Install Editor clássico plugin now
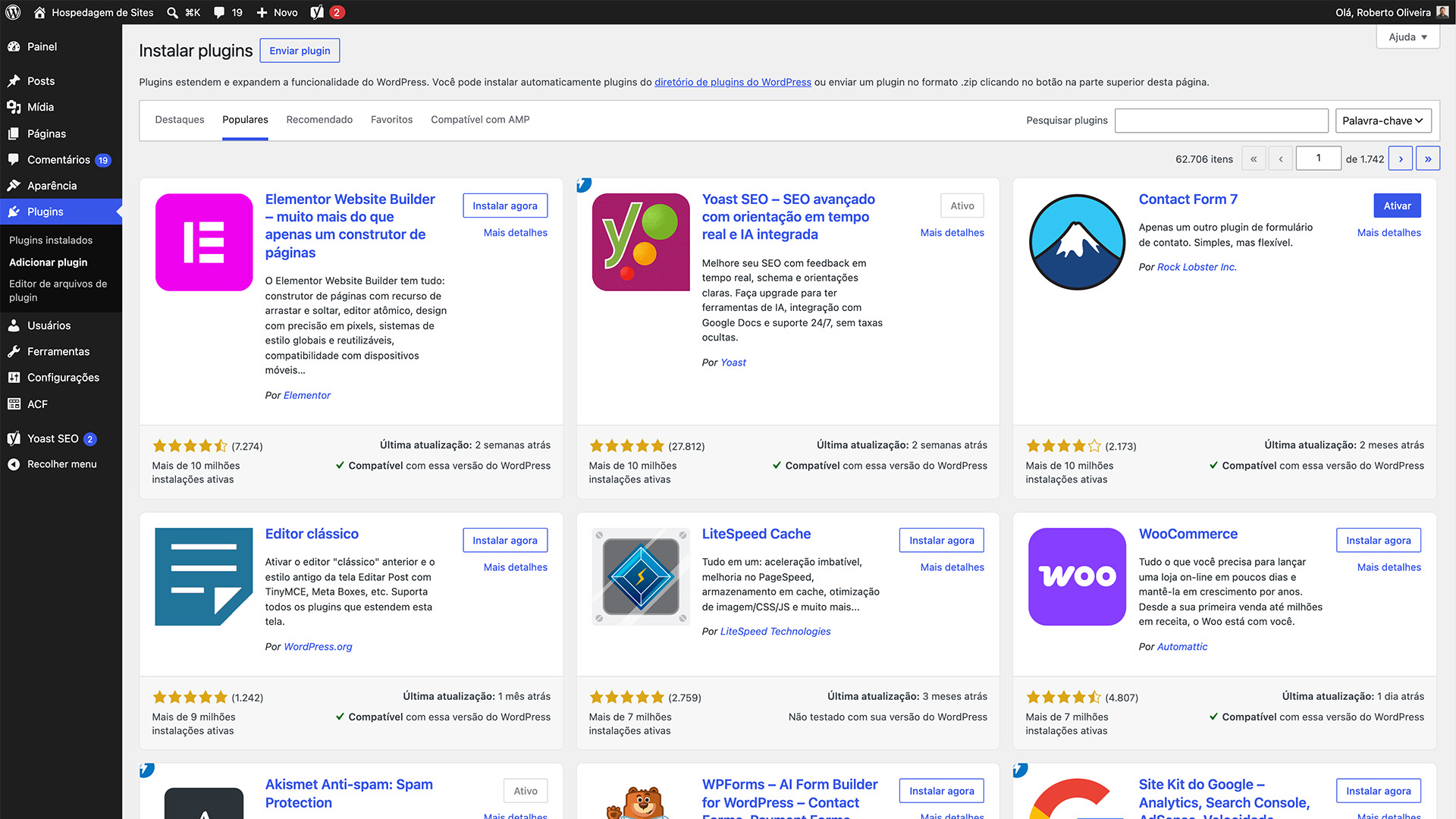 [505, 540]
